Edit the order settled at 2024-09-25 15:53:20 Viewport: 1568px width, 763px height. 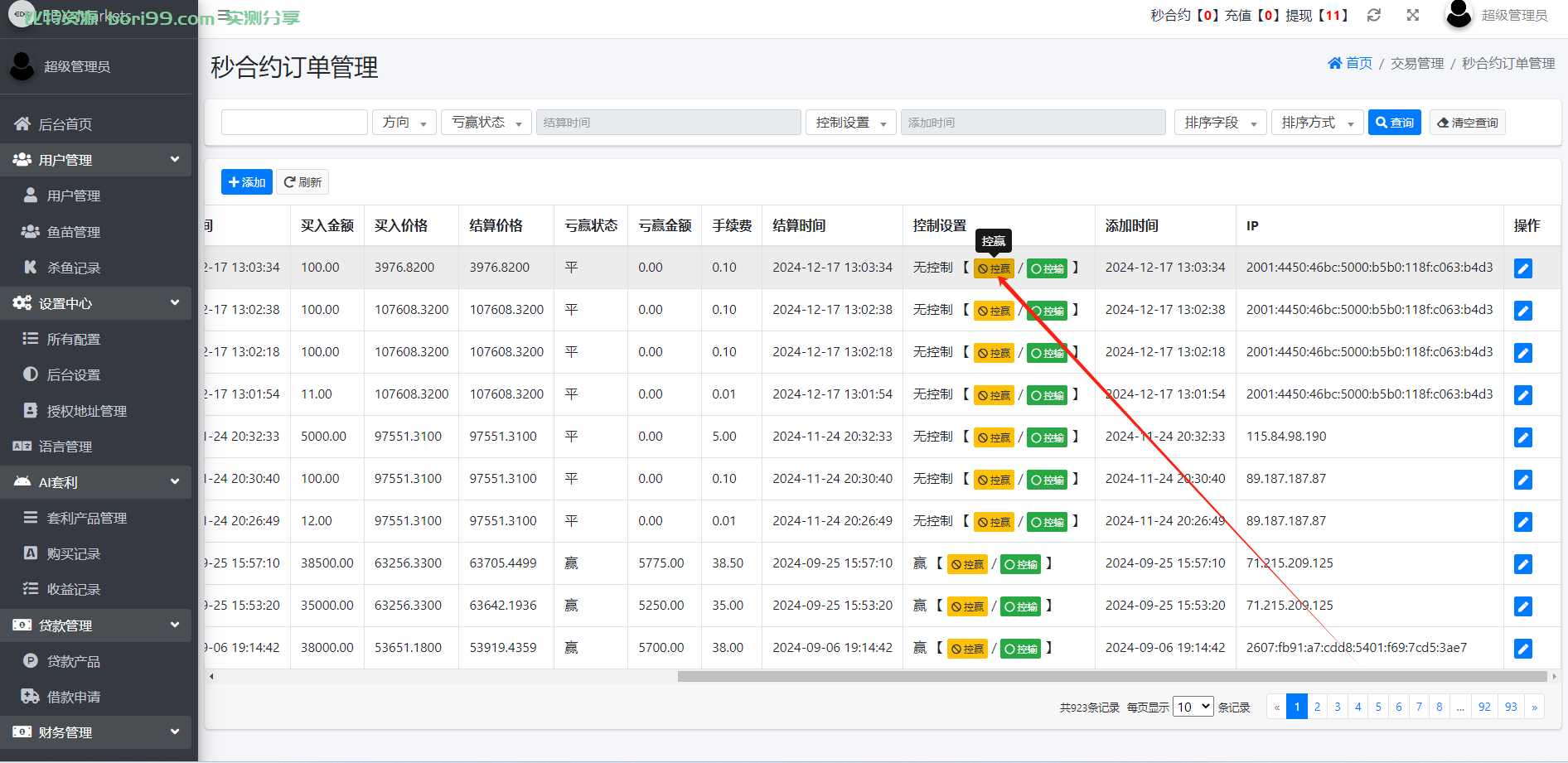pos(1523,606)
